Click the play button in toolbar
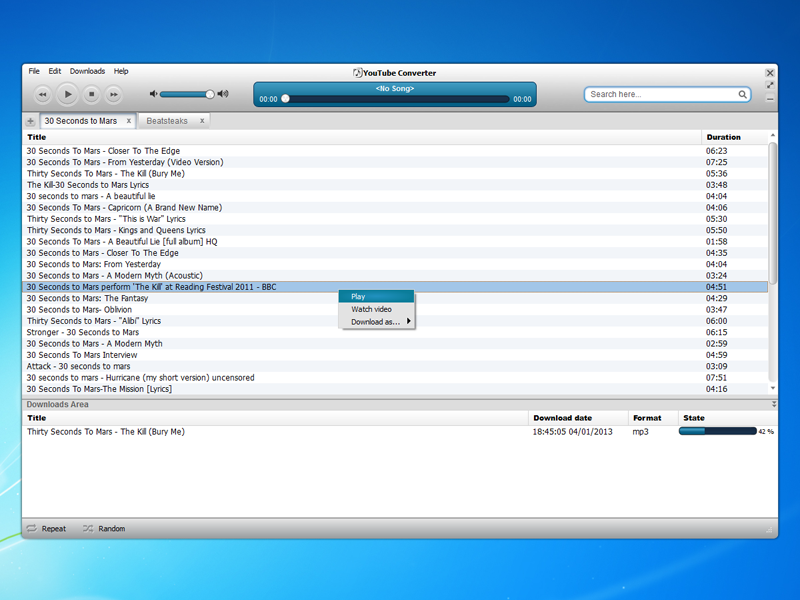Screen dimensions: 800x600 coord(67,94)
